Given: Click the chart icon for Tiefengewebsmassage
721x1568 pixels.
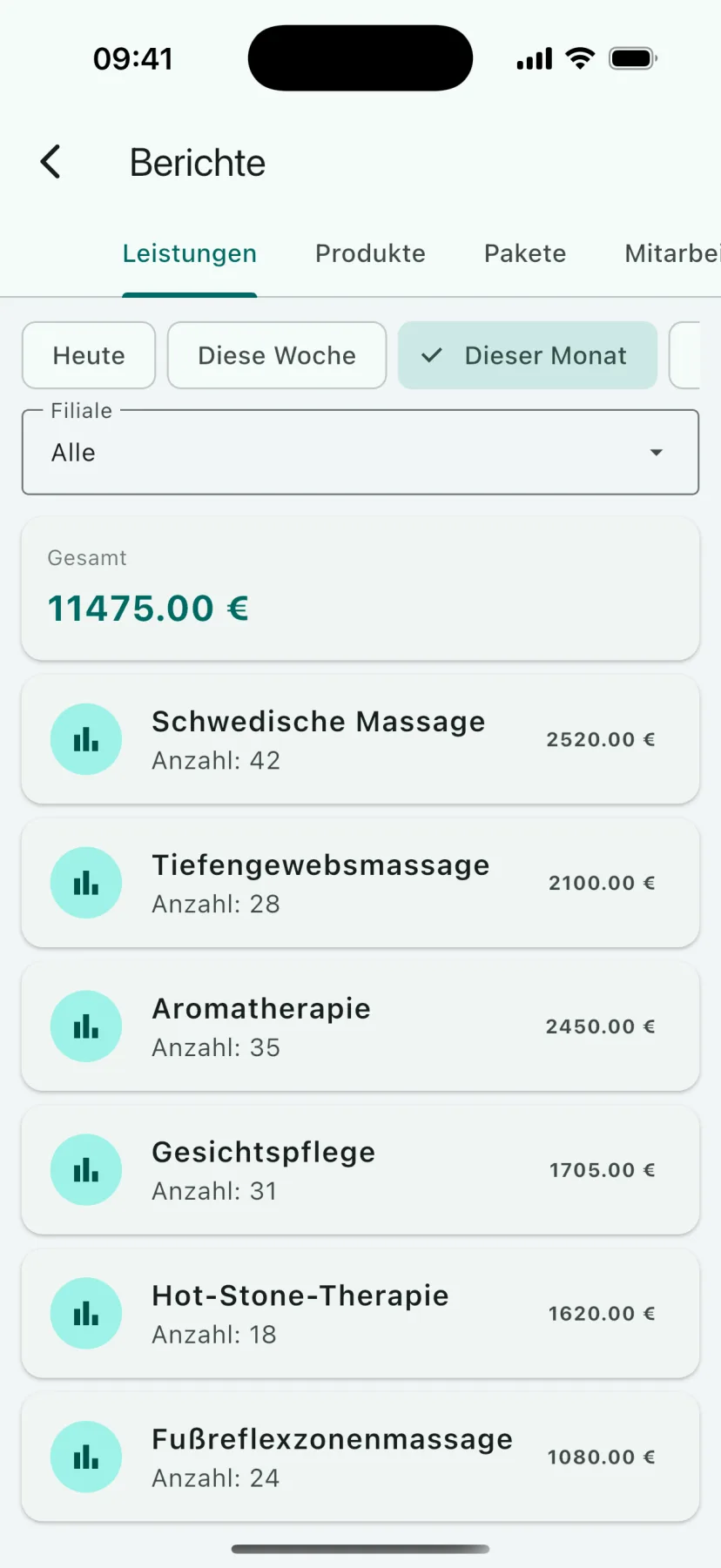Looking at the screenshot, I should point(86,883).
